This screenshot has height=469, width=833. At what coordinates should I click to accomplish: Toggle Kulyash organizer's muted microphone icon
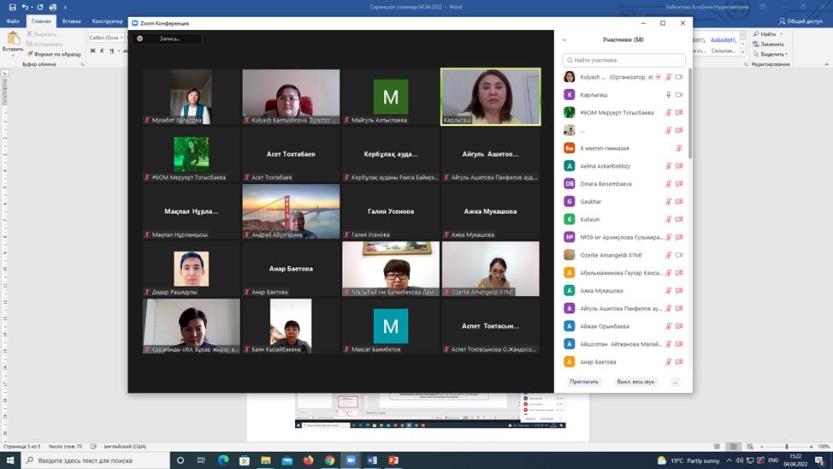pyautogui.click(x=668, y=77)
